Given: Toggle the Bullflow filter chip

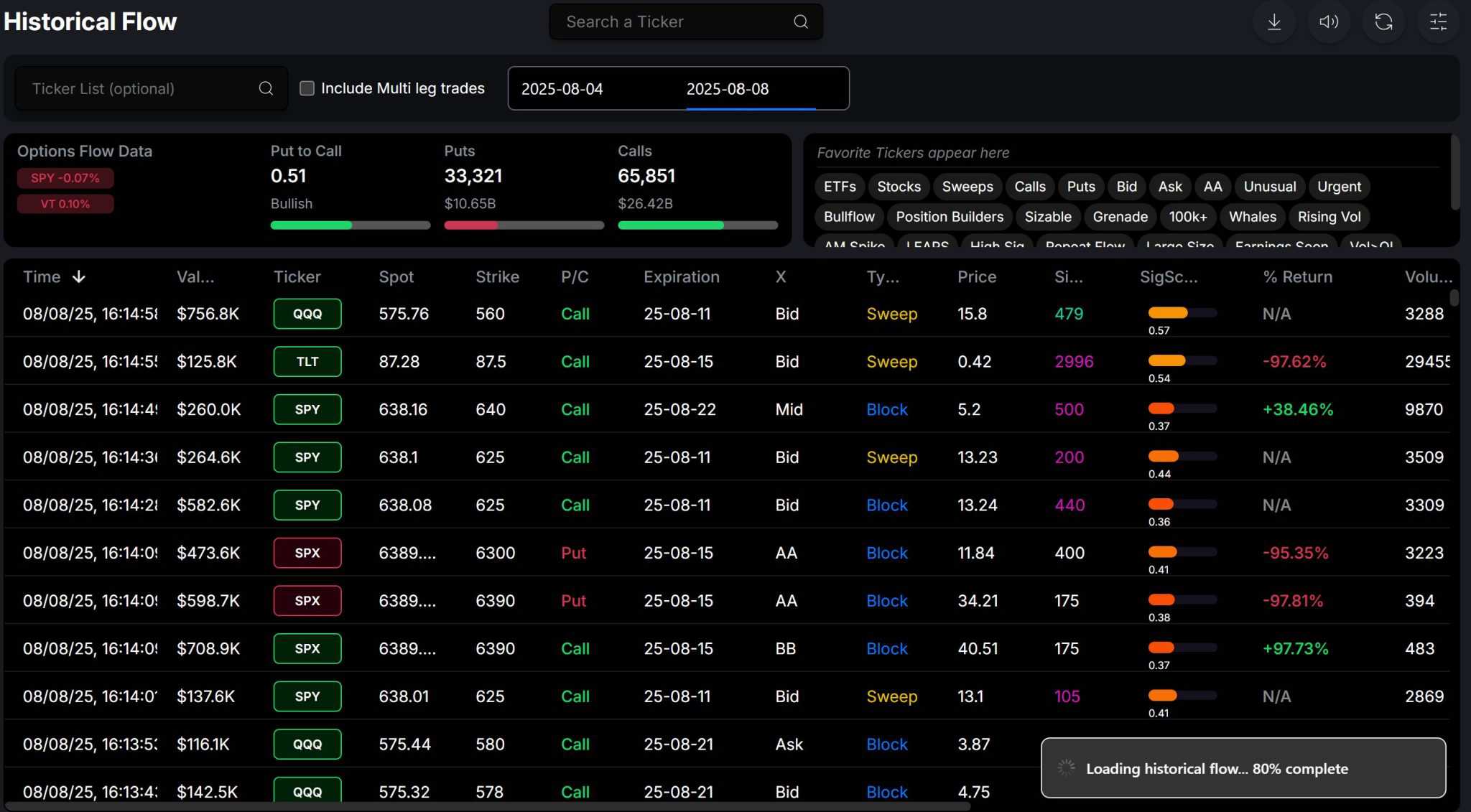Looking at the screenshot, I should coord(849,217).
